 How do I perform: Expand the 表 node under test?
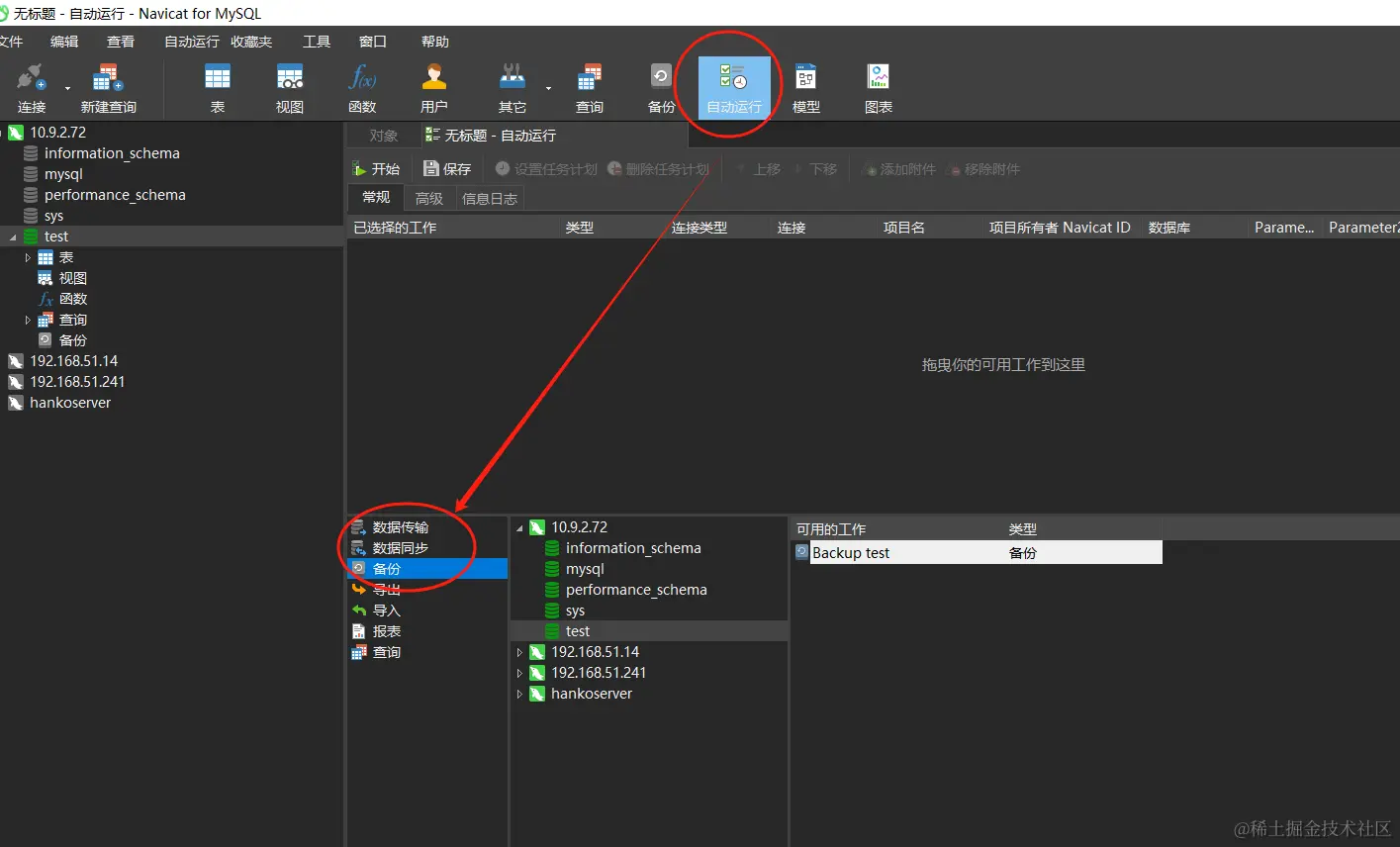point(28,257)
